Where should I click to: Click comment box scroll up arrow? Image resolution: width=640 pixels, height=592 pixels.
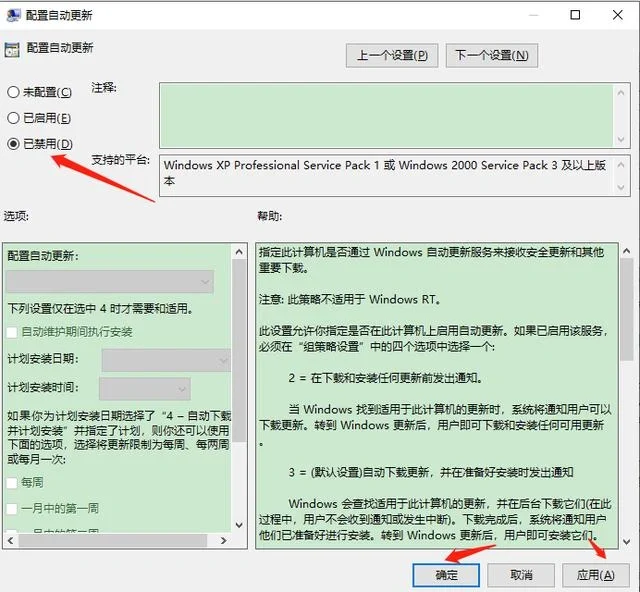point(621,93)
